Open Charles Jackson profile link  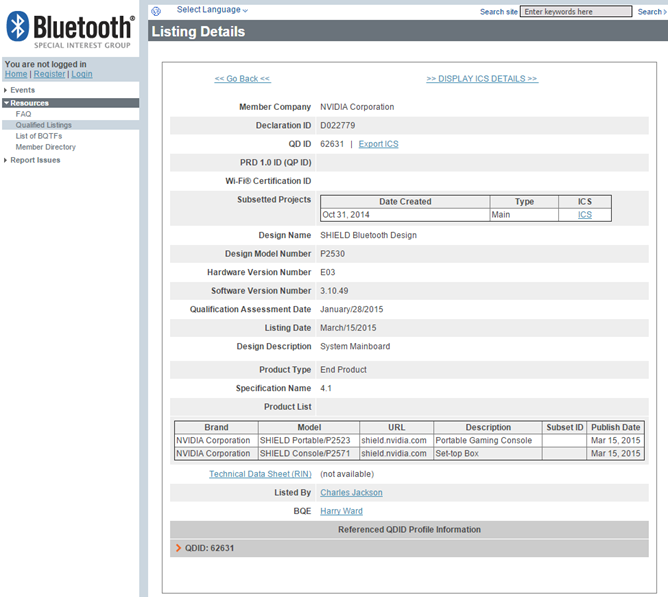click(351, 493)
